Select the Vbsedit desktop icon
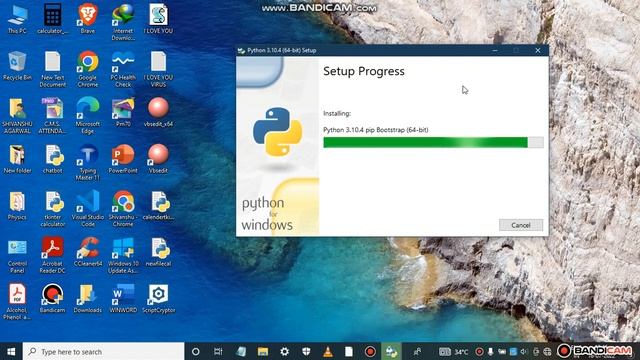Viewport: 640px width, 360px height. 158,159
